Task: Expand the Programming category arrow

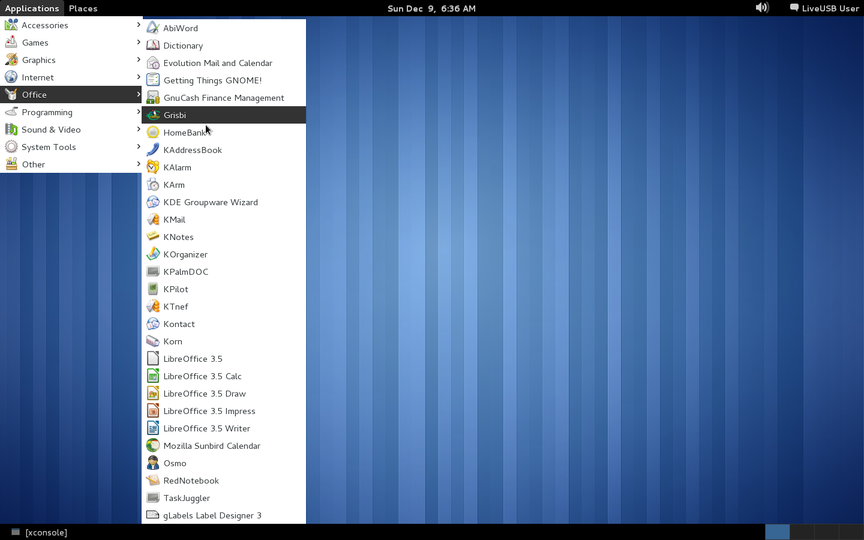Action: tap(138, 112)
